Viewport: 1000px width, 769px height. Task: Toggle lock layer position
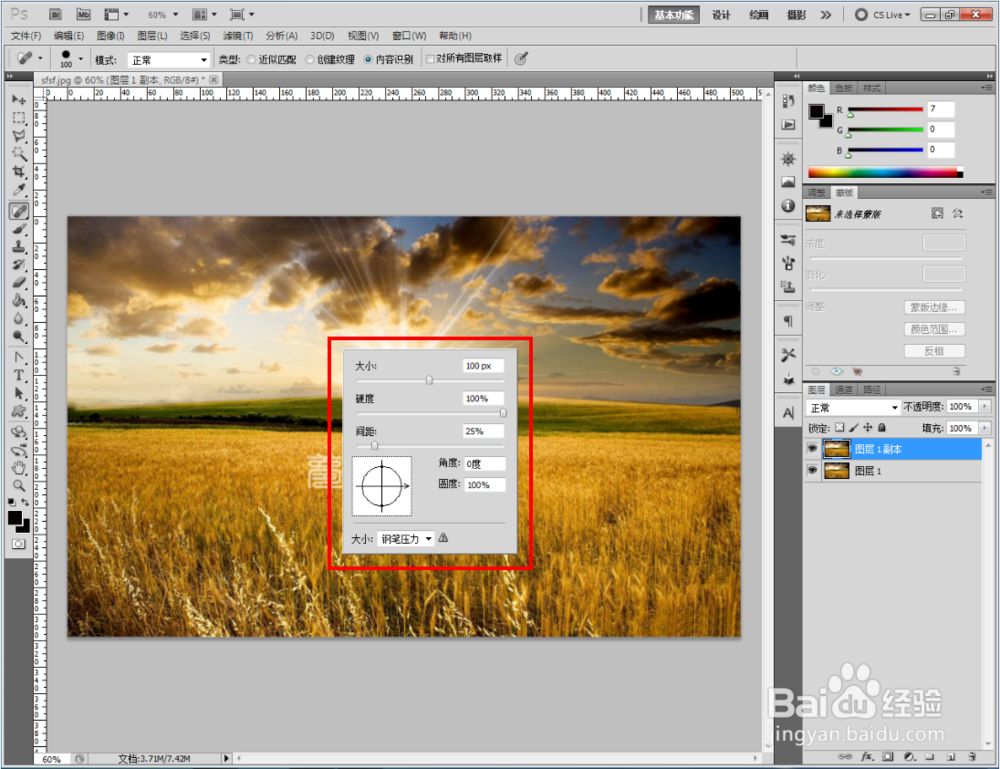(867, 428)
